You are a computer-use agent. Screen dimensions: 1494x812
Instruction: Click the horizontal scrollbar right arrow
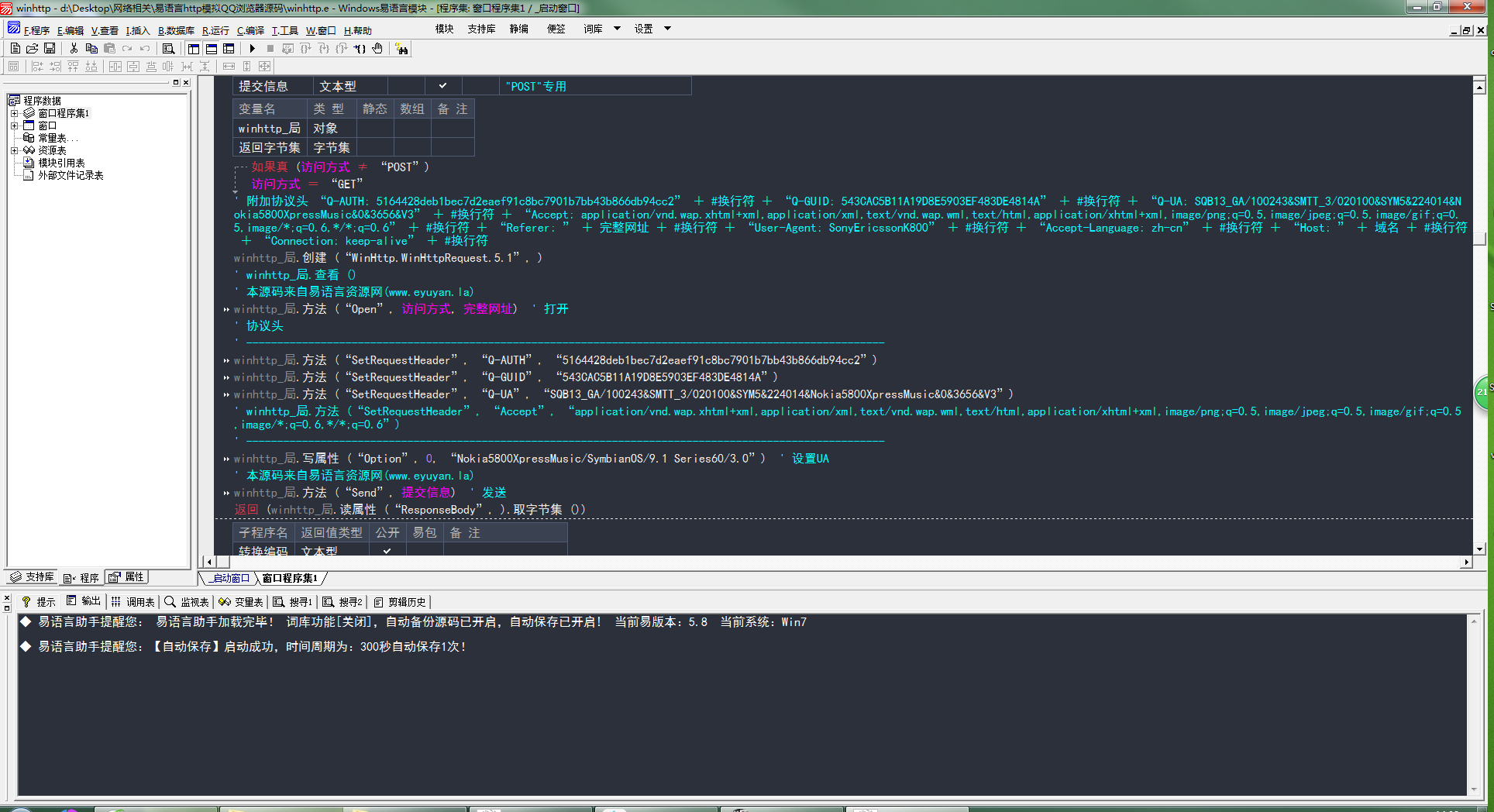click(x=1466, y=563)
